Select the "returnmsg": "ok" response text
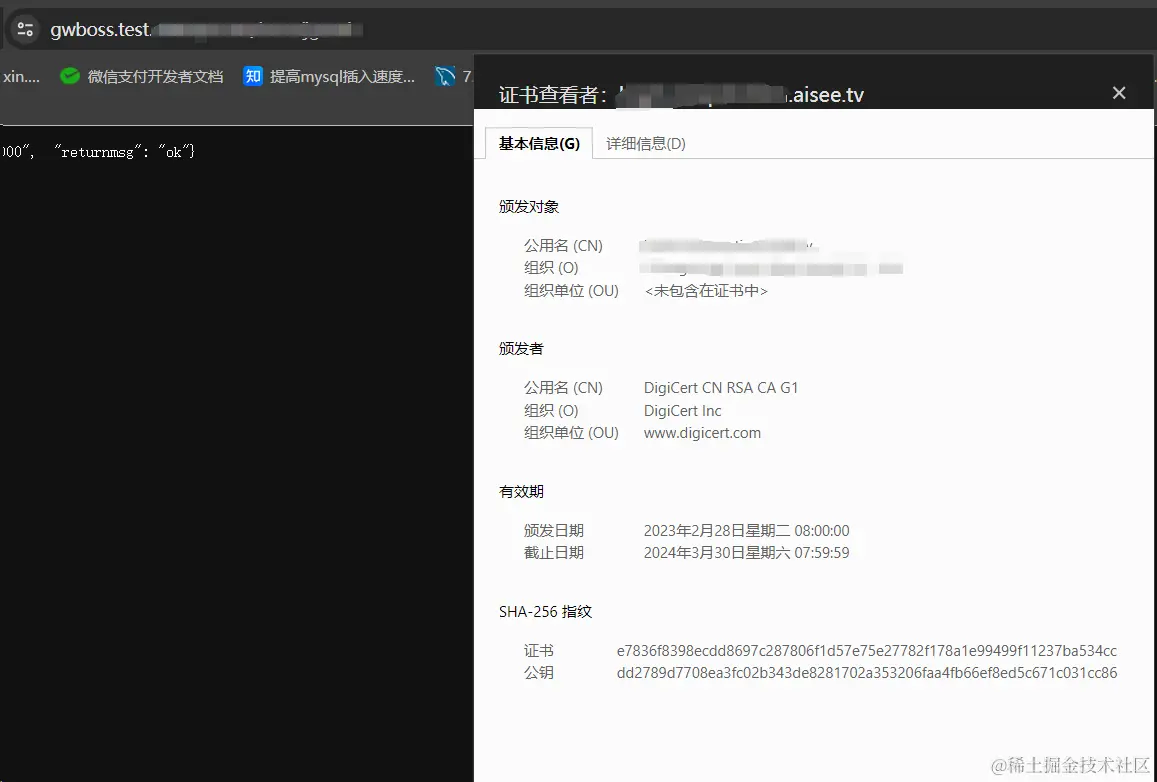Screen dimensions: 1157x782 click(124, 152)
